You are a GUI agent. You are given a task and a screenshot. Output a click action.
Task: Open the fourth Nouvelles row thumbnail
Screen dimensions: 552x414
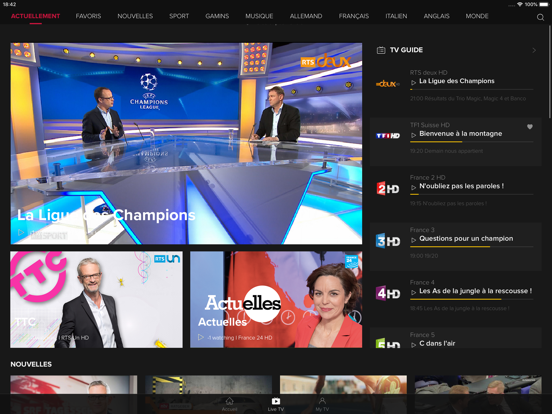click(x=478, y=394)
